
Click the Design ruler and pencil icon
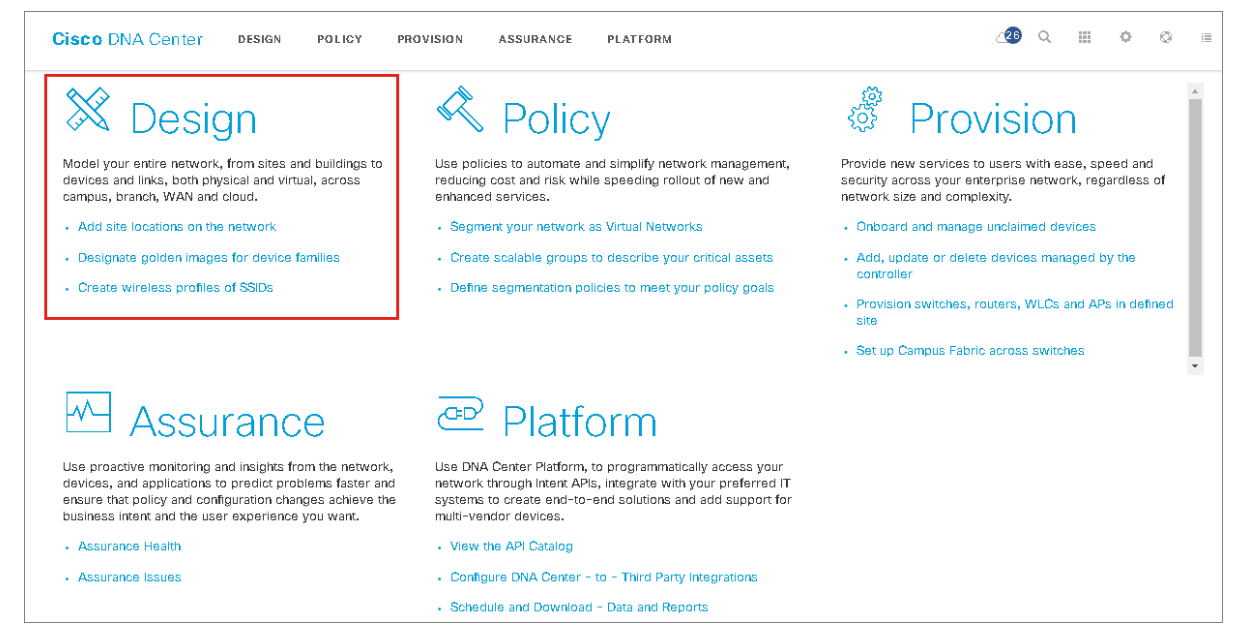click(x=87, y=110)
